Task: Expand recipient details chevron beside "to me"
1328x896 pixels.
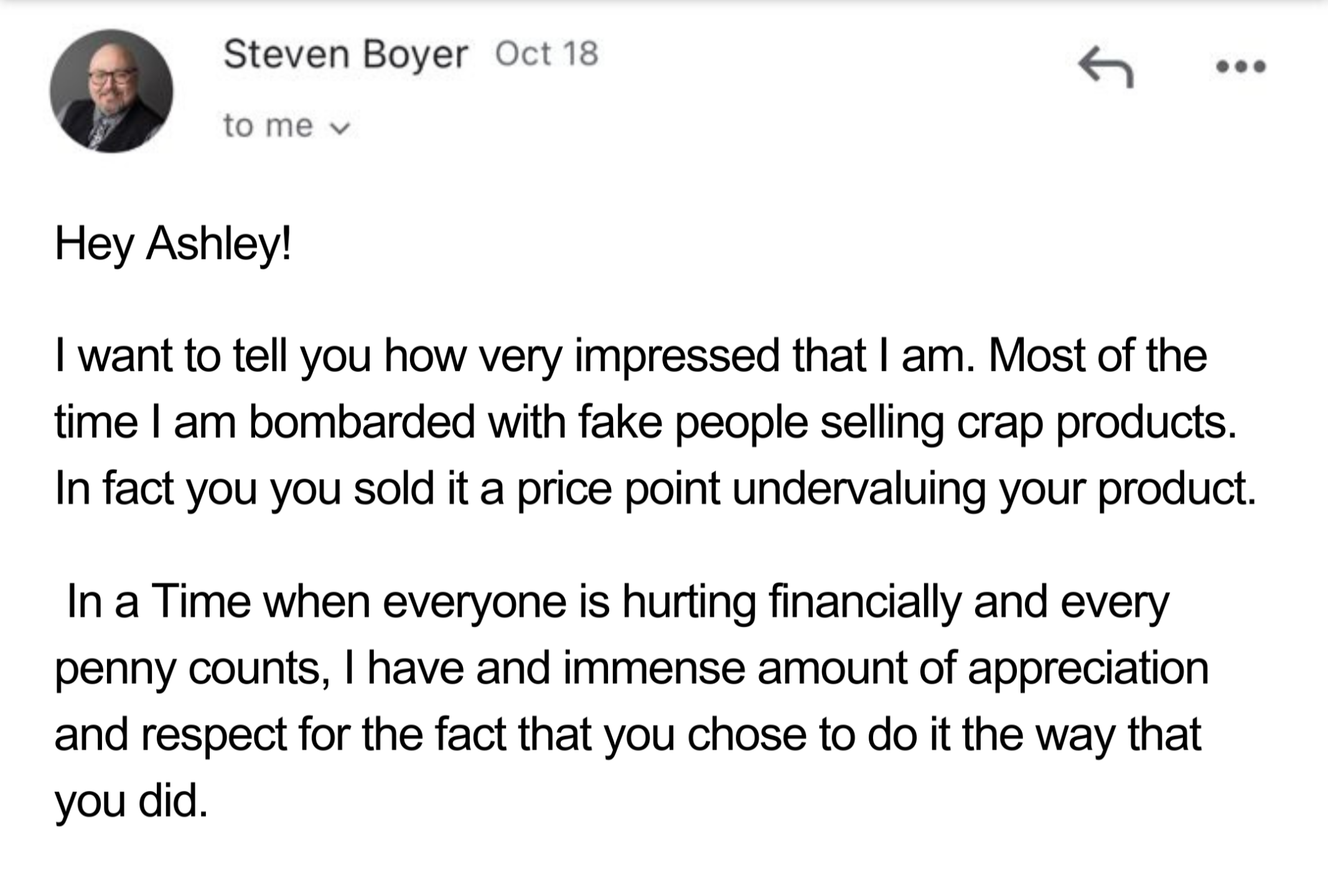Action: coord(340,128)
